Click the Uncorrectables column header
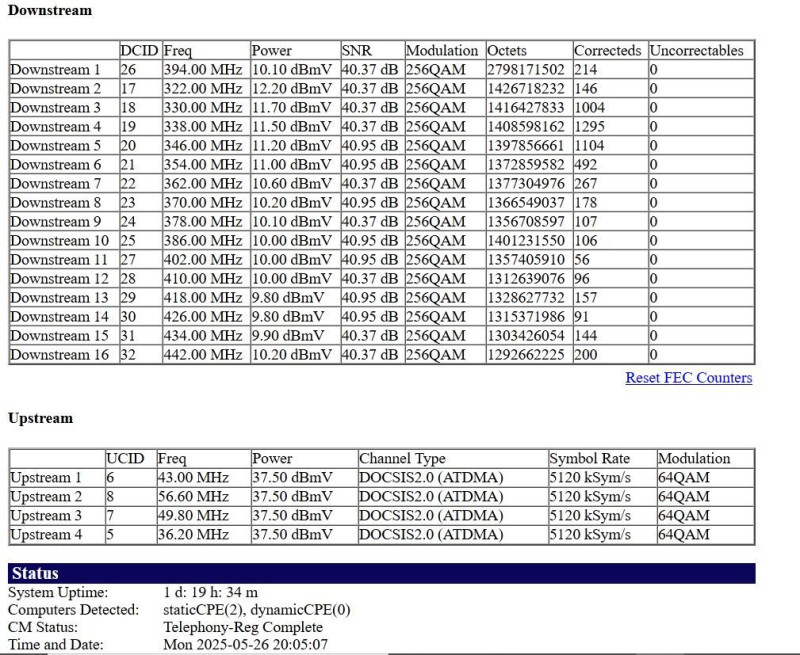 696,51
